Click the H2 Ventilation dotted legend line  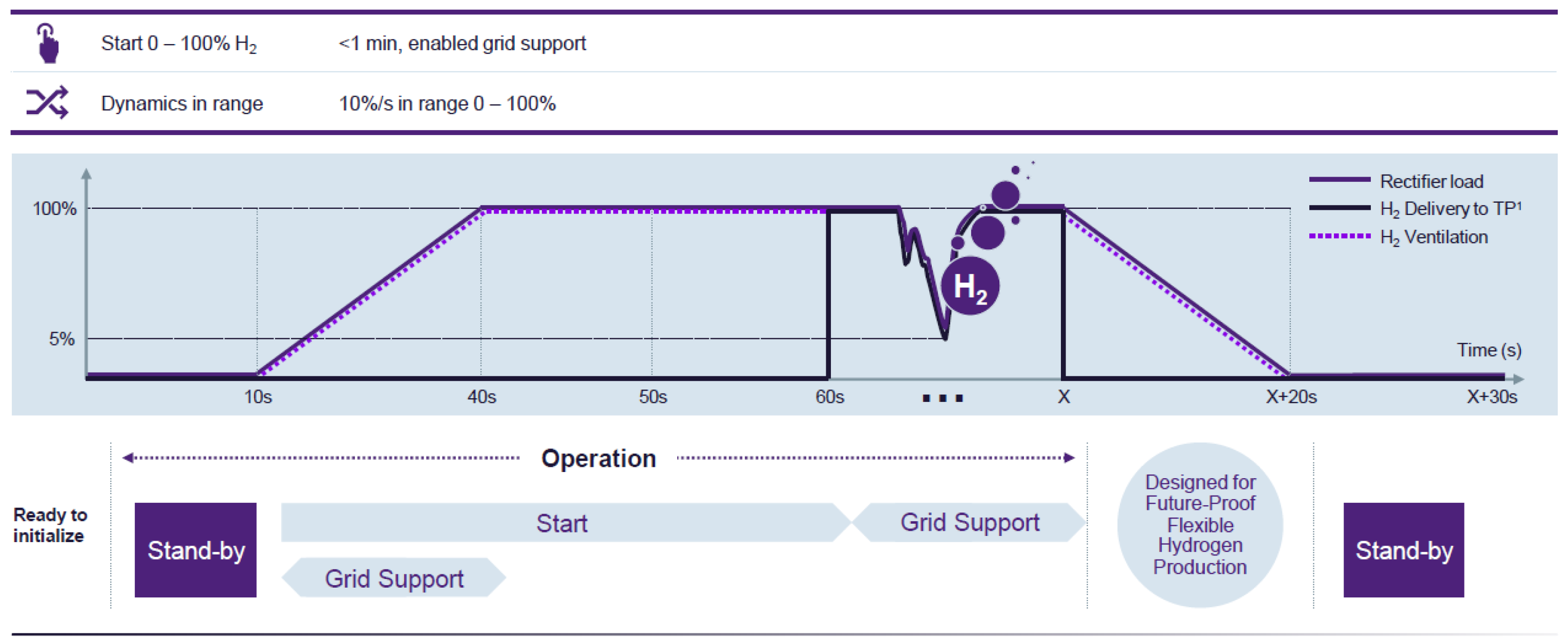pos(1339,236)
